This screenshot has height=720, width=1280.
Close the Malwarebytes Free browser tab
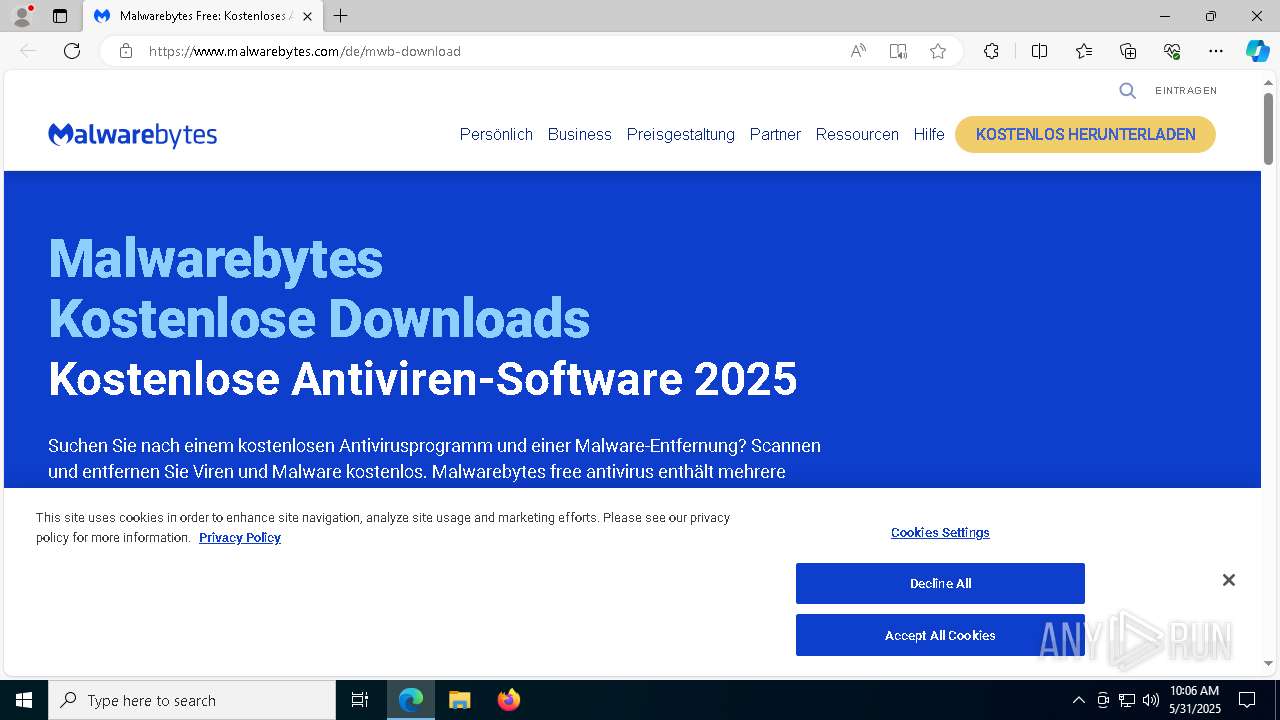click(x=307, y=16)
